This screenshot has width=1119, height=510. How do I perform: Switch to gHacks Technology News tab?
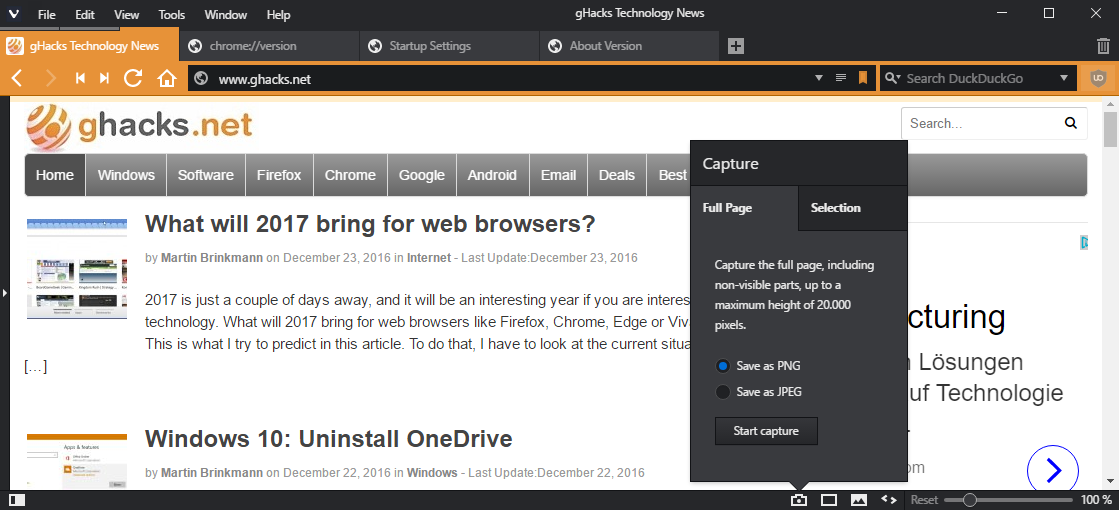(x=89, y=46)
